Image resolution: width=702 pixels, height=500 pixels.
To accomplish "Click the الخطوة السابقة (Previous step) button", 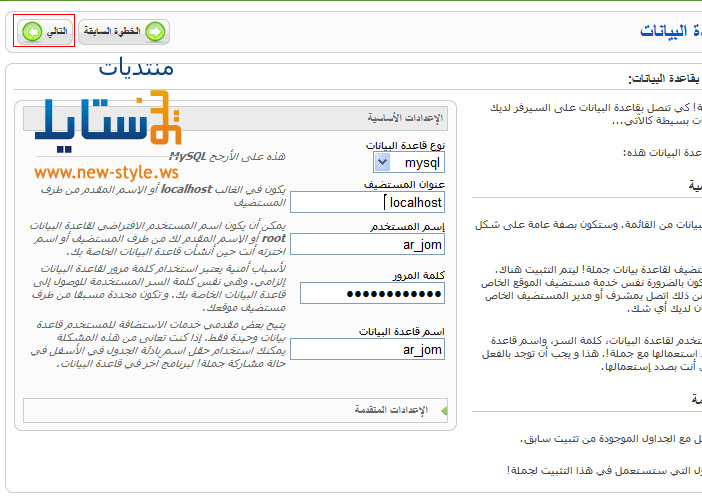I will [124, 32].
